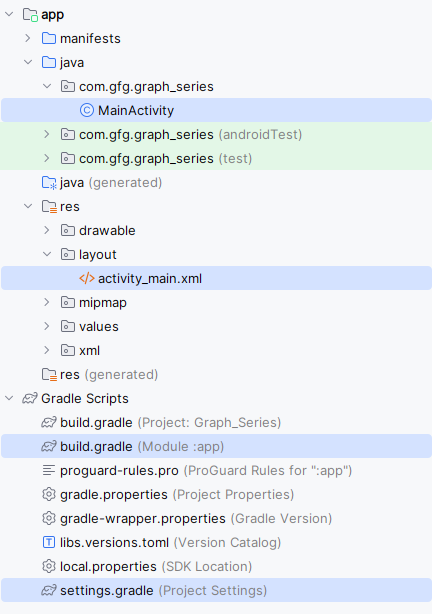Collapse the app module node

(9, 14)
